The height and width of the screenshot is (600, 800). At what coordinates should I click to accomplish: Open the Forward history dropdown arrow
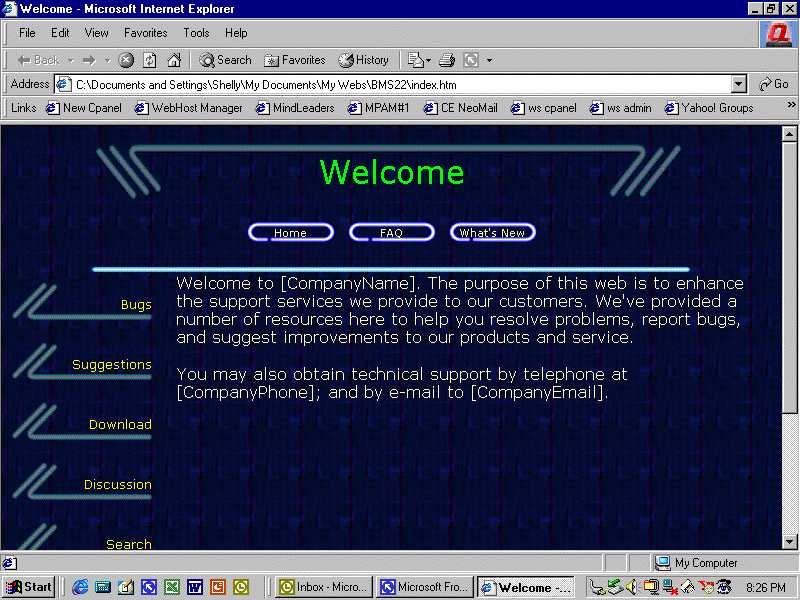[107, 61]
